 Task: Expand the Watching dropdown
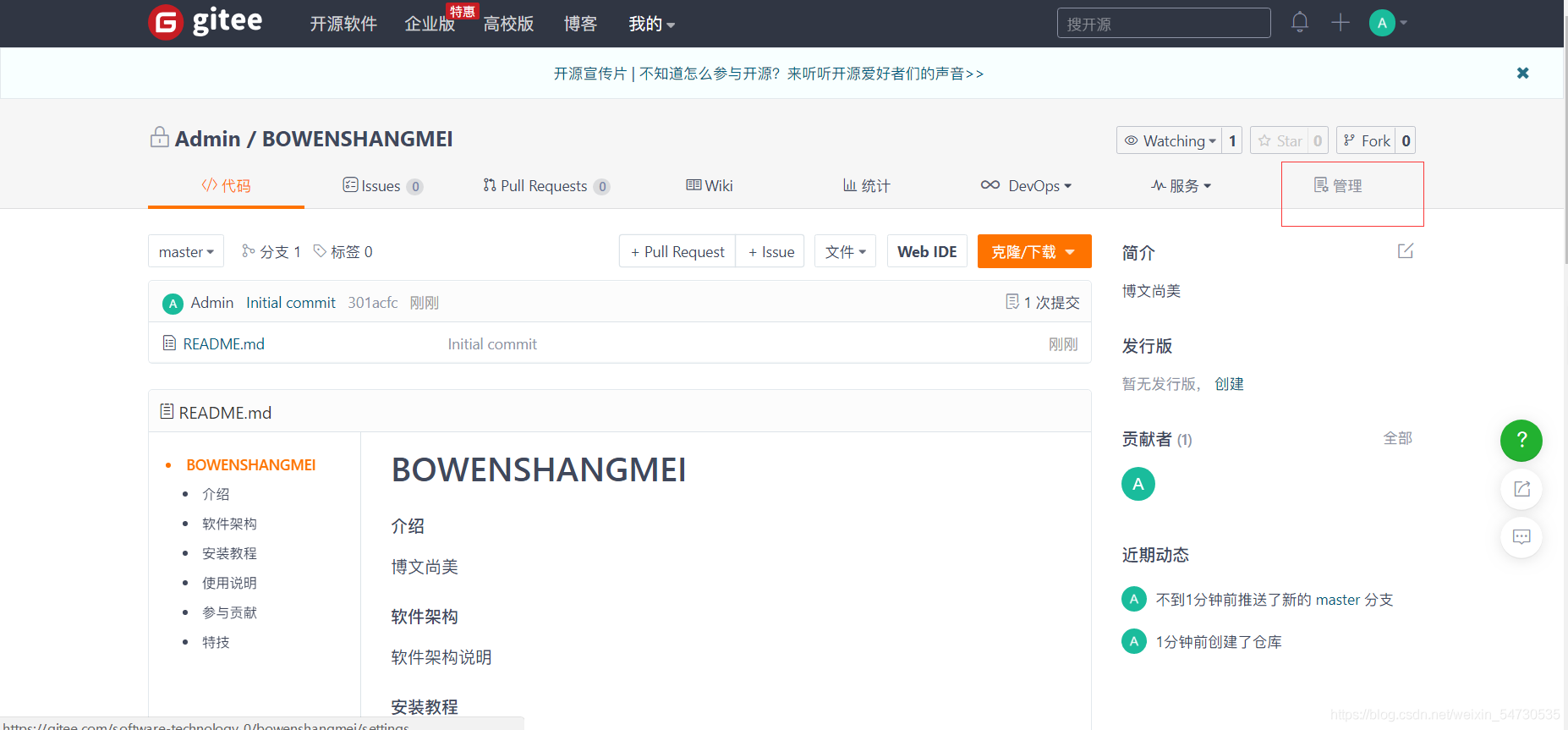click(x=1171, y=140)
